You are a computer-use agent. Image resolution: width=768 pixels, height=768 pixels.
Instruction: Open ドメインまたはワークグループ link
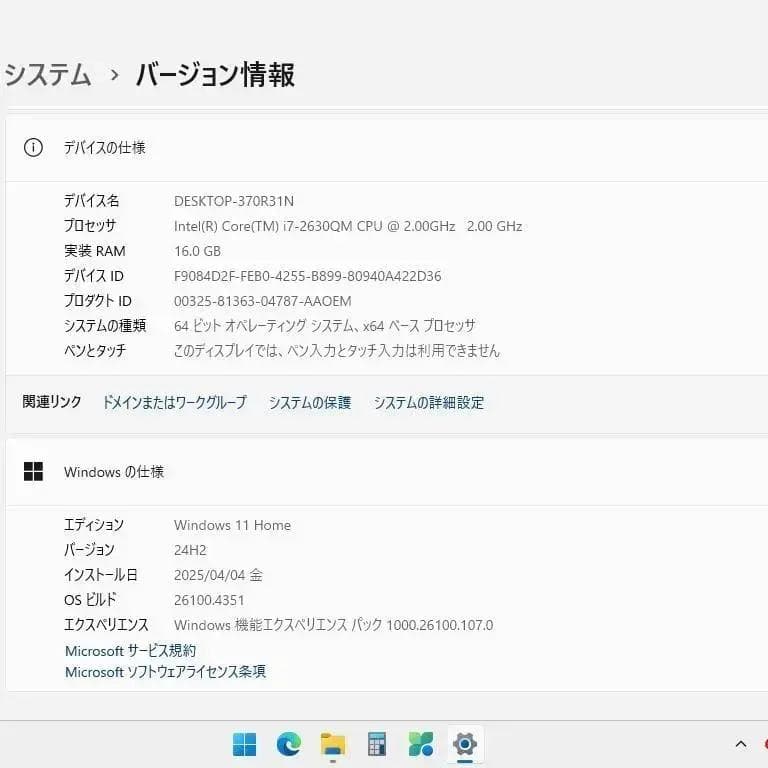(x=174, y=403)
